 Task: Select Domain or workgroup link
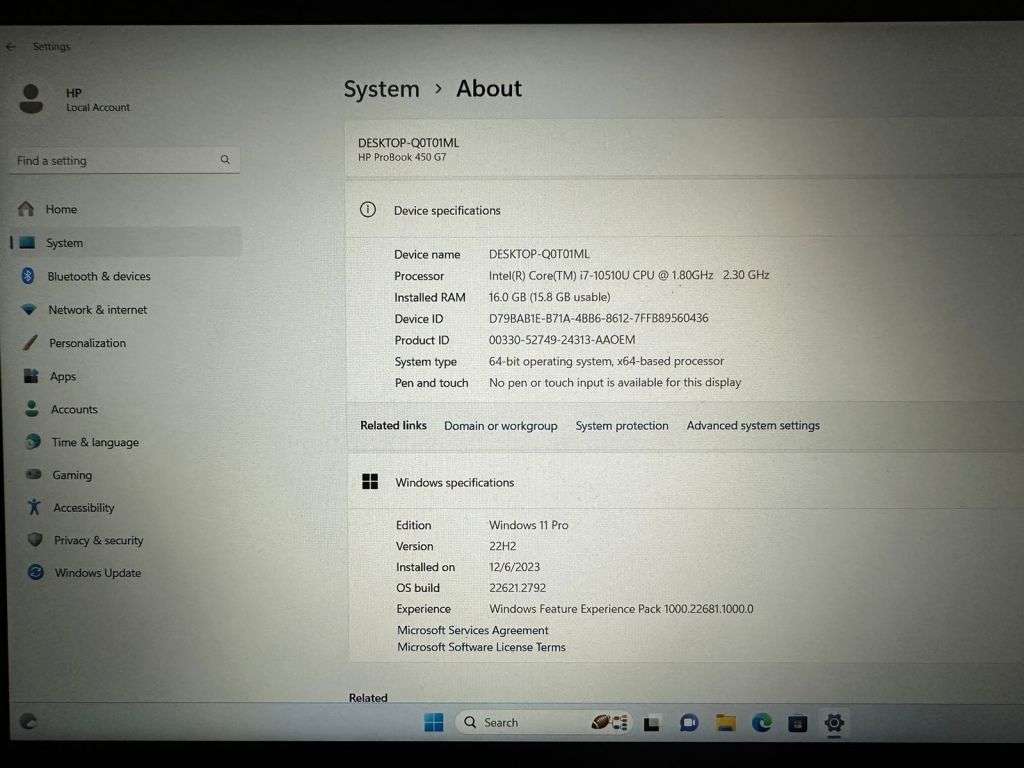pos(501,425)
